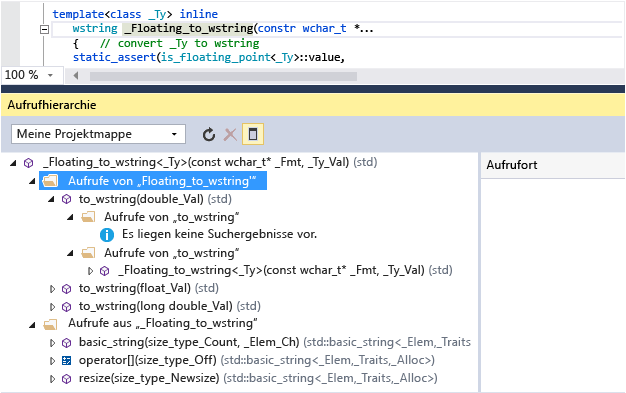The image size is (626, 393).
Task: Click the blue info icon beside no results message
Action: click(107, 235)
